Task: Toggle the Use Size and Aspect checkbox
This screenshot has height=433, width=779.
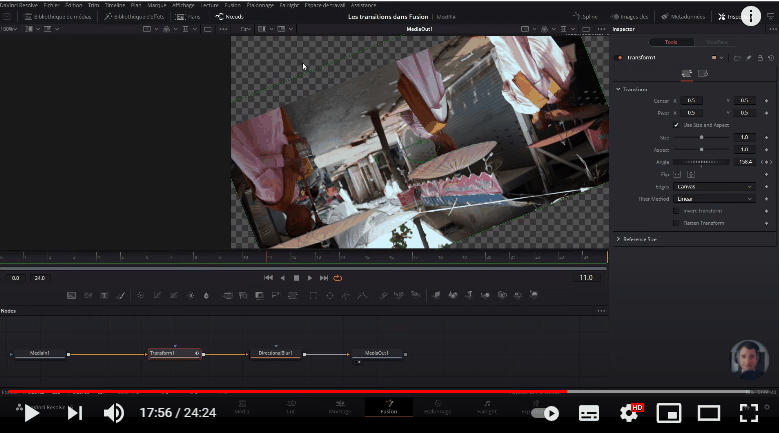Action: (677, 125)
